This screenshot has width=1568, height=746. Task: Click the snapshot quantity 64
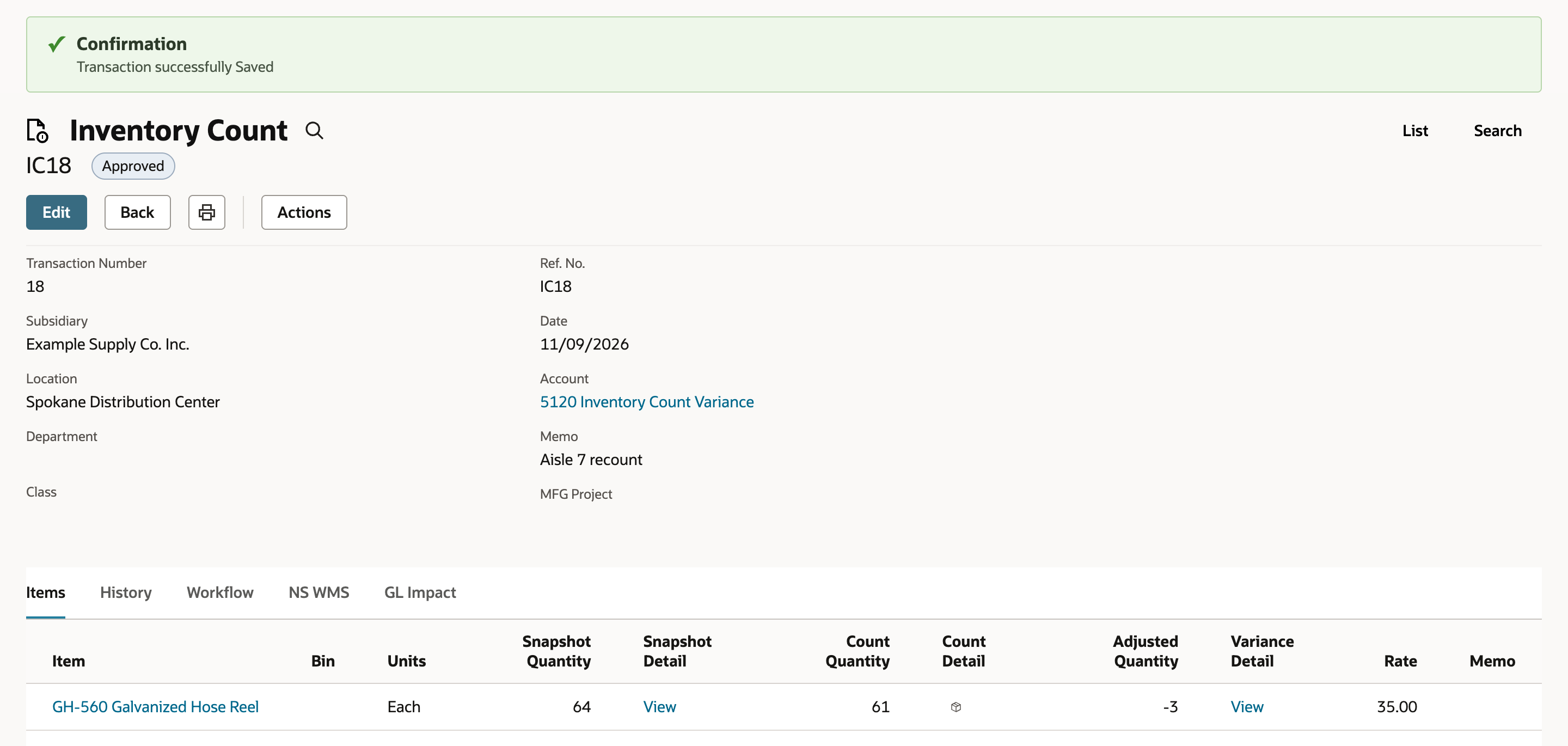(x=582, y=706)
